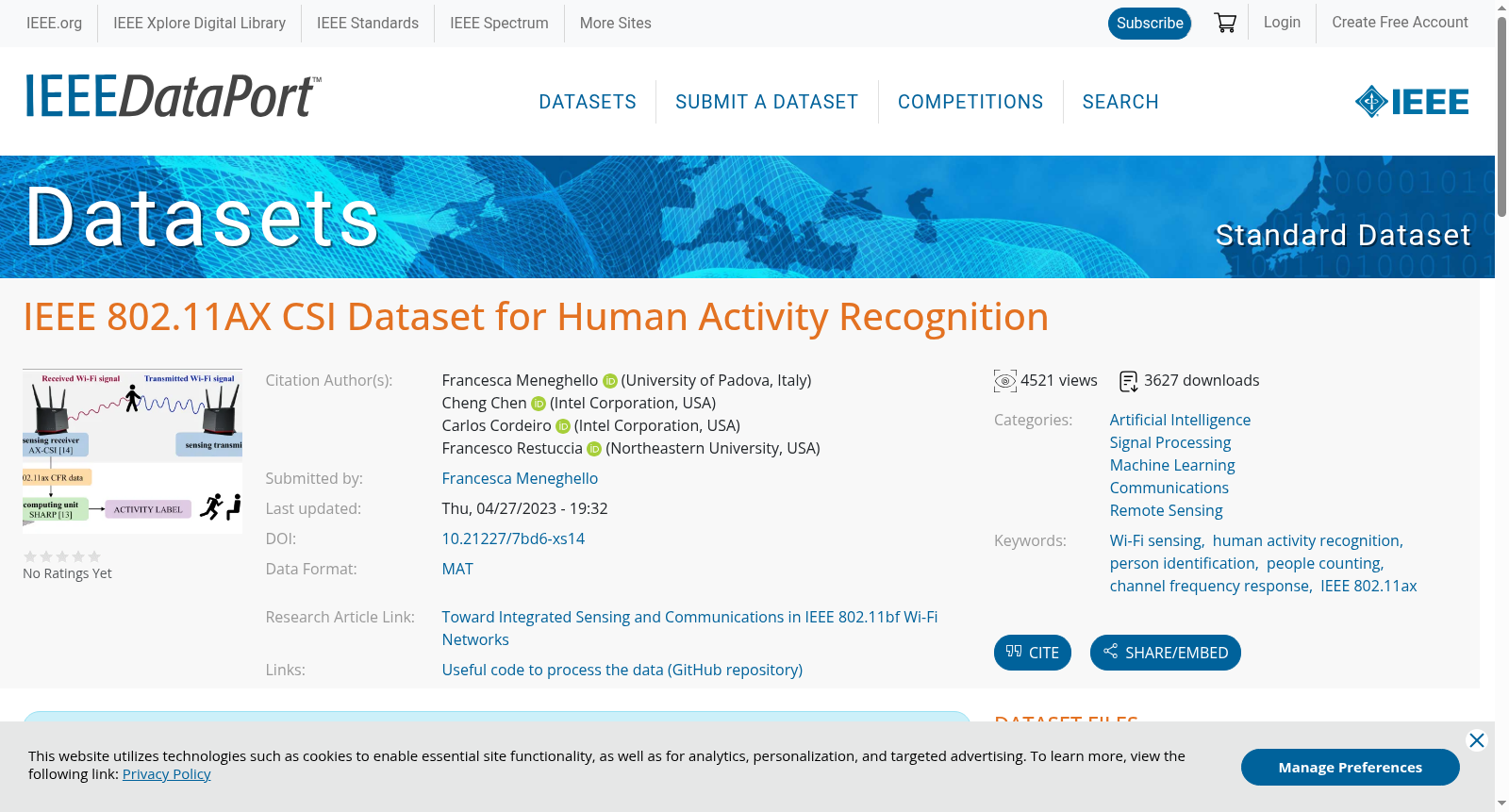The width and height of the screenshot is (1509, 812).
Task: Click the '4521 views' count
Action: tap(1059, 380)
